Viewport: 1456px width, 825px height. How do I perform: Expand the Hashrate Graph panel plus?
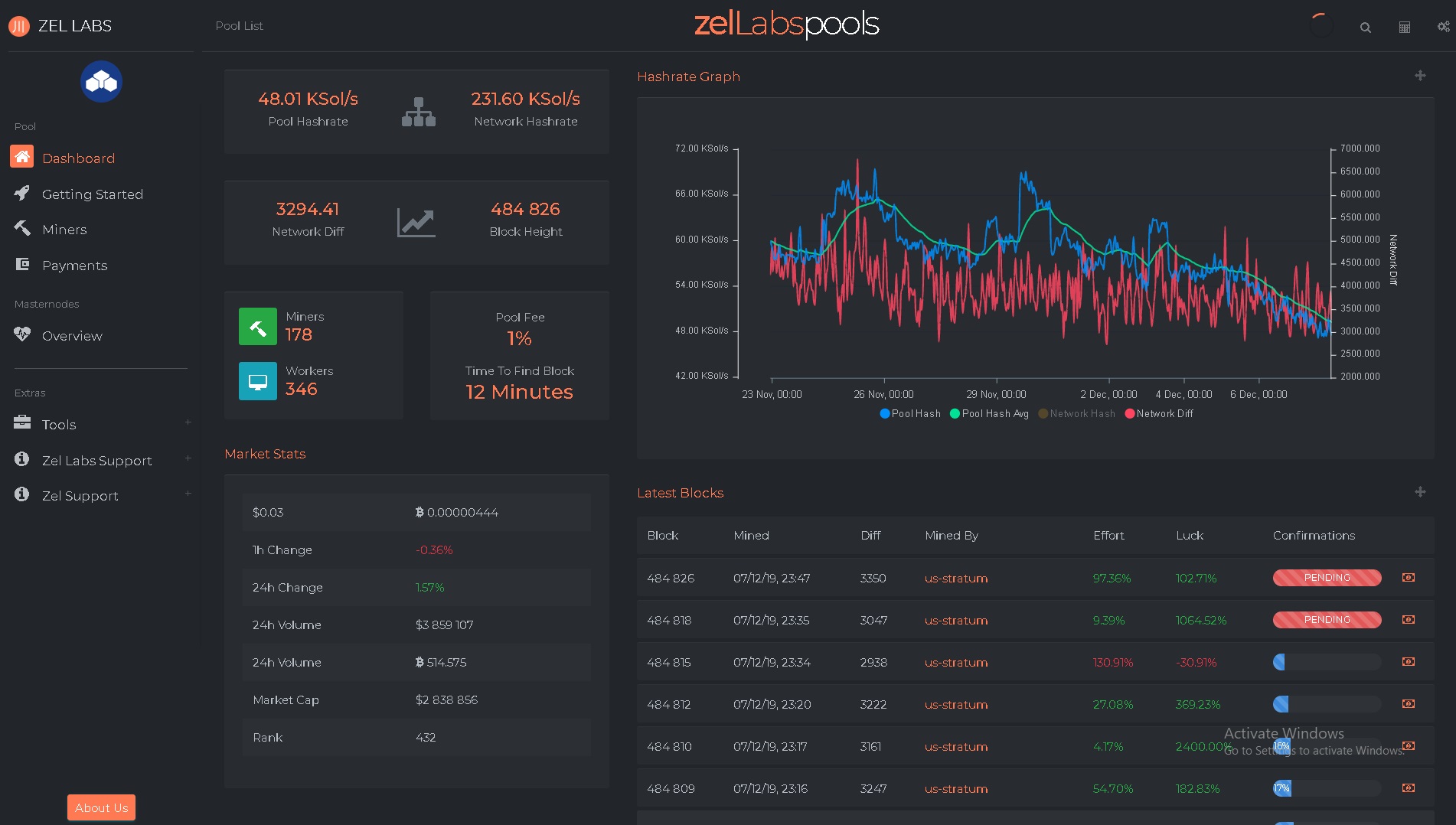coord(1420,76)
